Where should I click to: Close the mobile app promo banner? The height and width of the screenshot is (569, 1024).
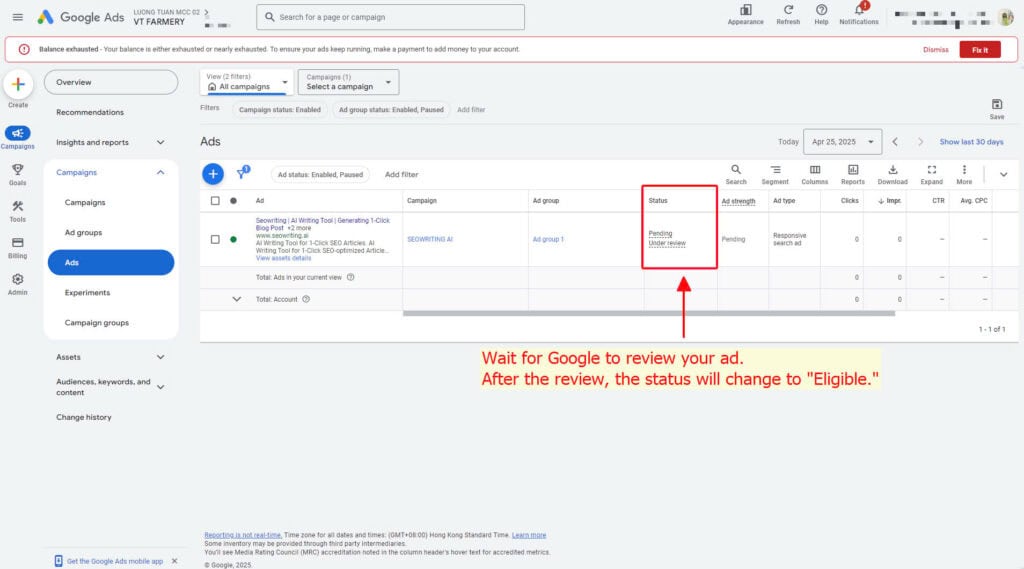pyautogui.click(x=174, y=561)
